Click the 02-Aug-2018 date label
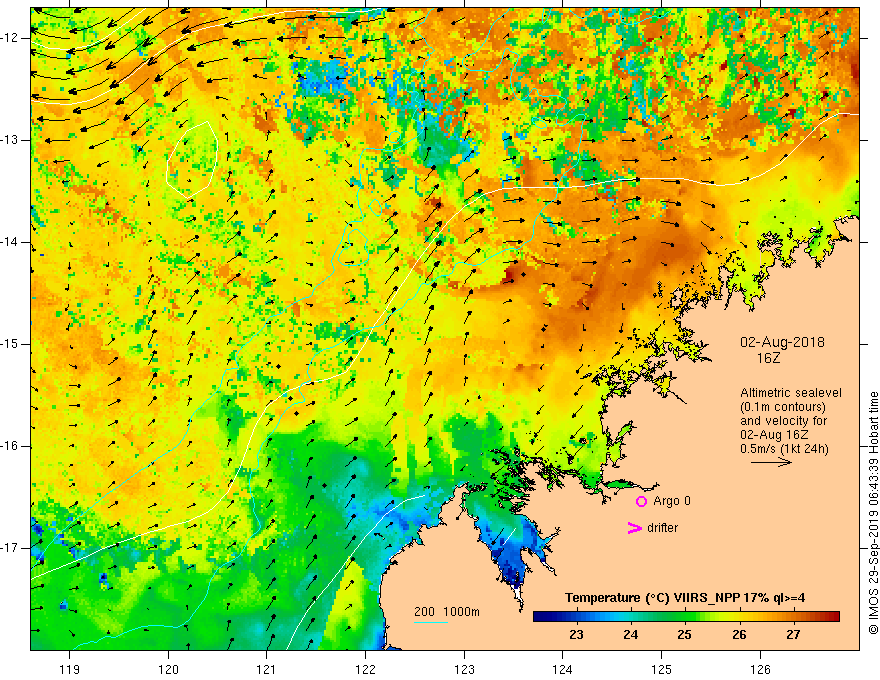This screenshot has width=880, height=680. 780,341
